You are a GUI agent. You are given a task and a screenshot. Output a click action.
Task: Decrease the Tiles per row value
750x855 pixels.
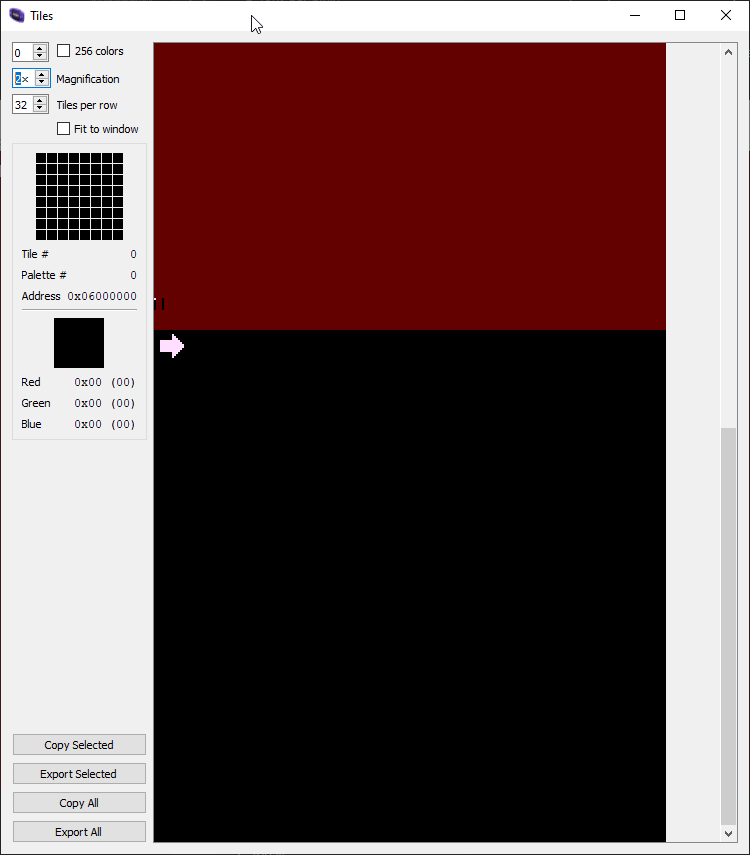tap(40, 109)
